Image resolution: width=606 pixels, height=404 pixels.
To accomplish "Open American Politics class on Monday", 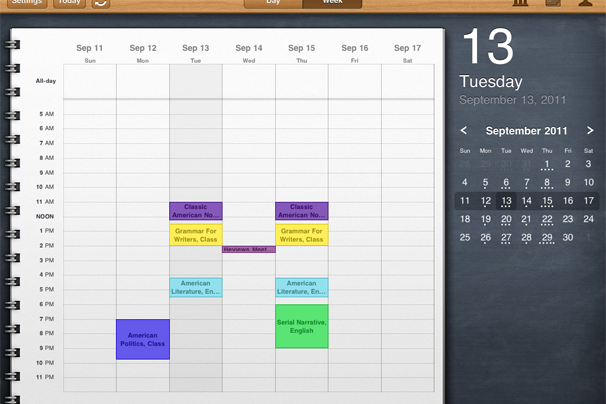I will click(143, 340).
